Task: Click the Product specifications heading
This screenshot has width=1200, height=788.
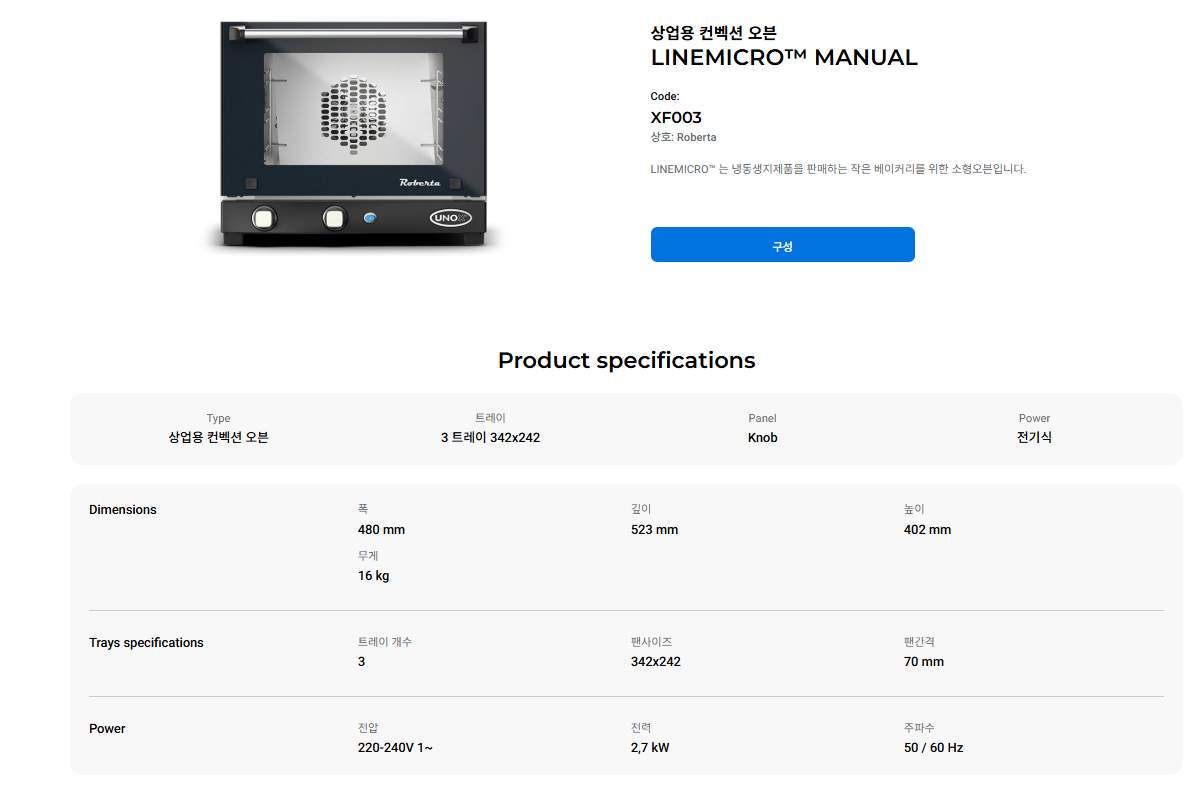Action: [x=626, y=360]
